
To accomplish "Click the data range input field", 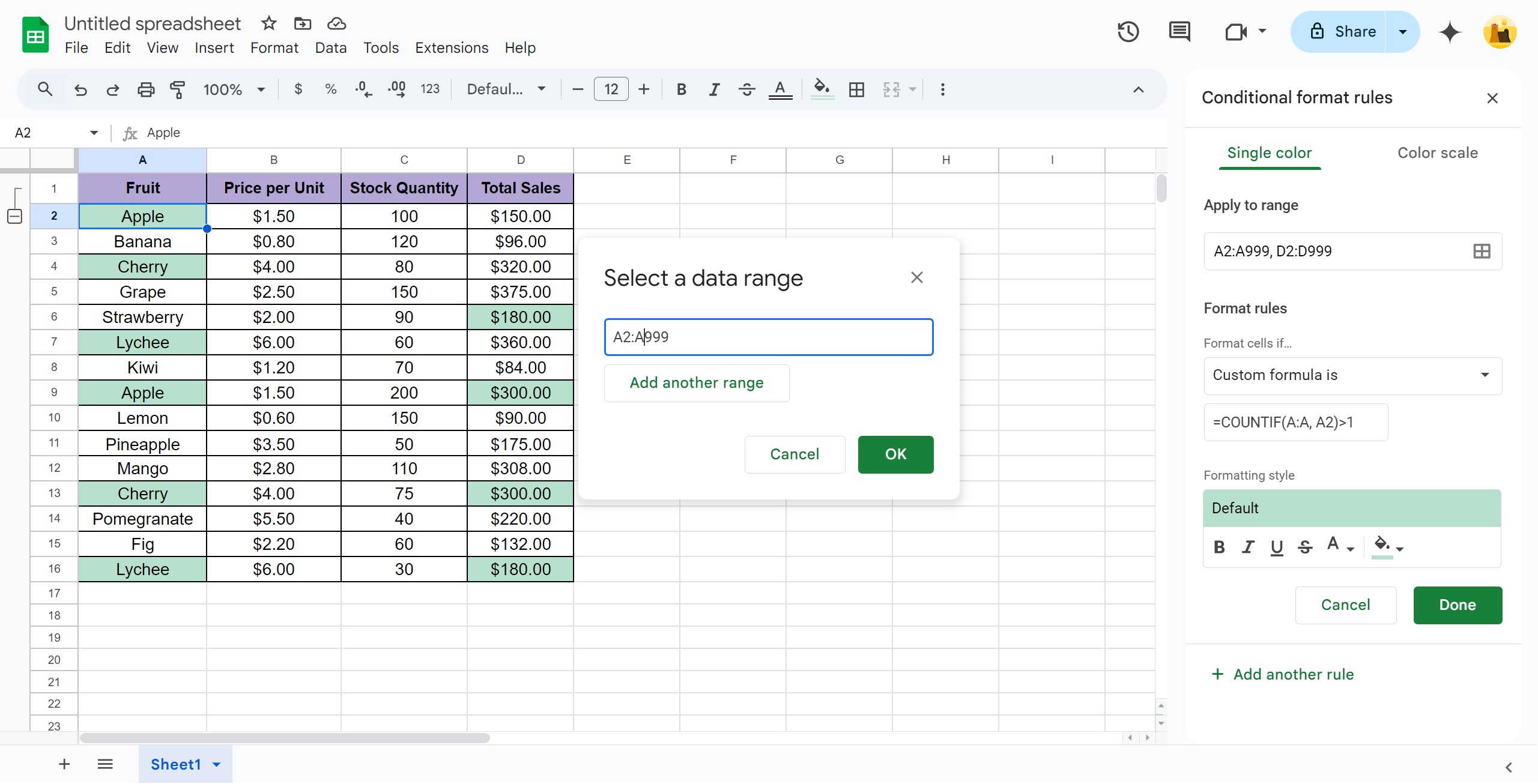I will (768, 337).
